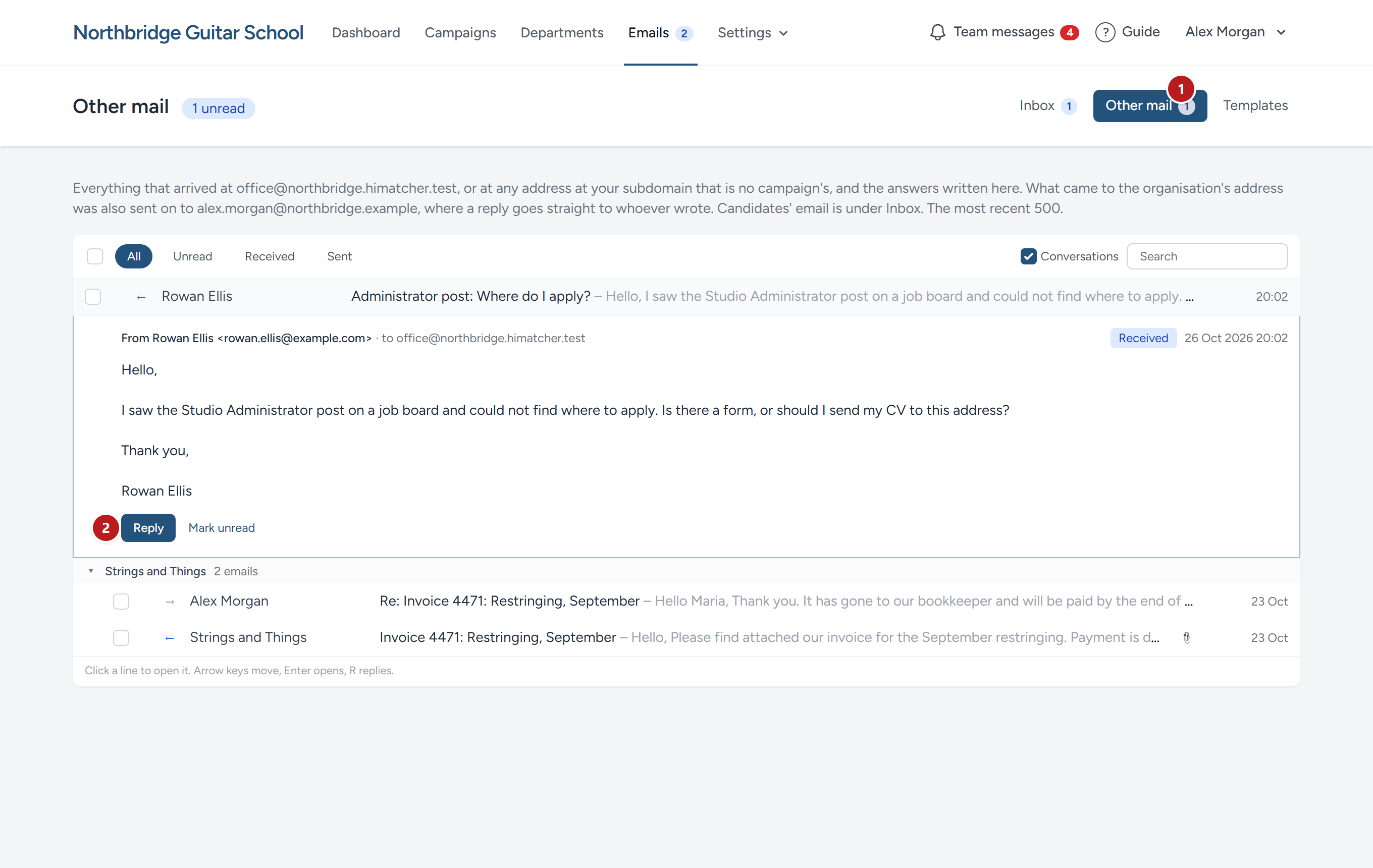Click the sender address rowan.ellis@example.com
This screenshot has height=868, width=1373.
[x=294, y=338]
